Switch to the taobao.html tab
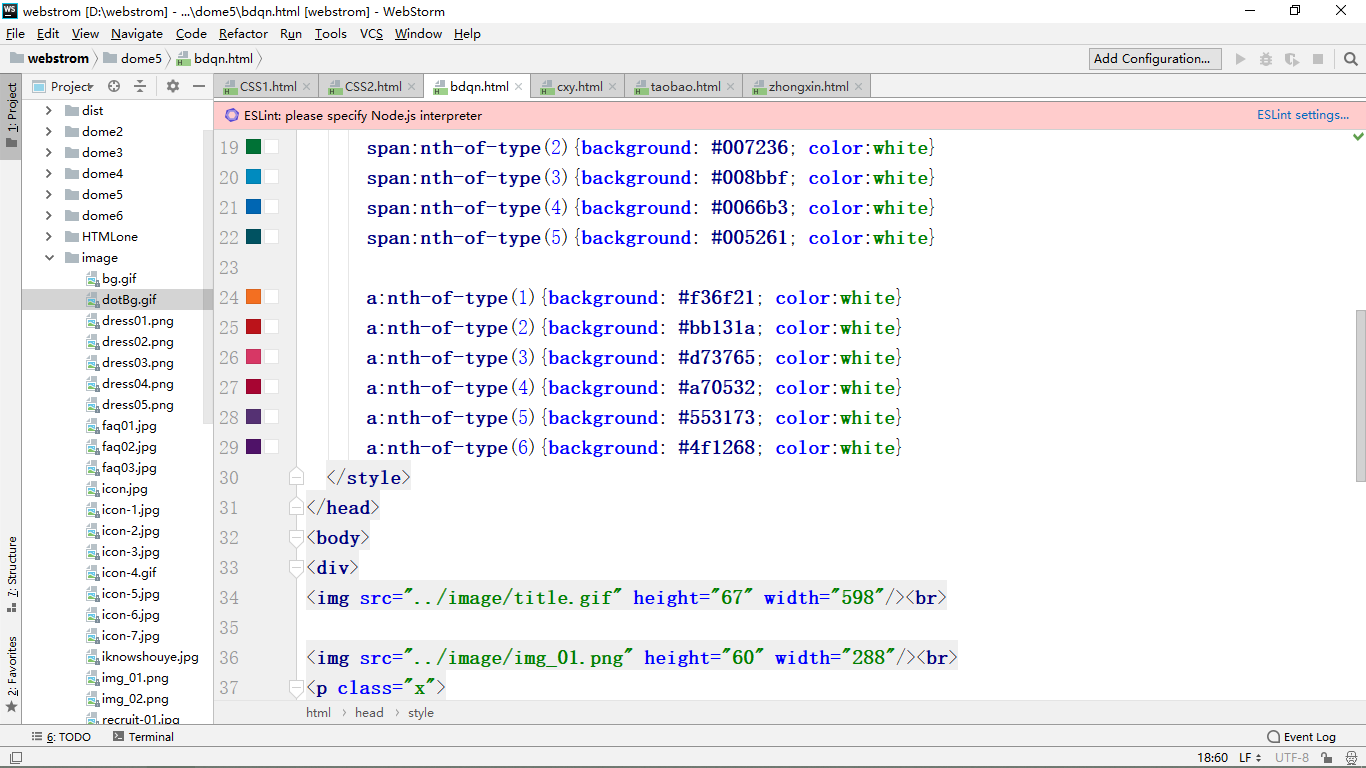 coord(685,87)
